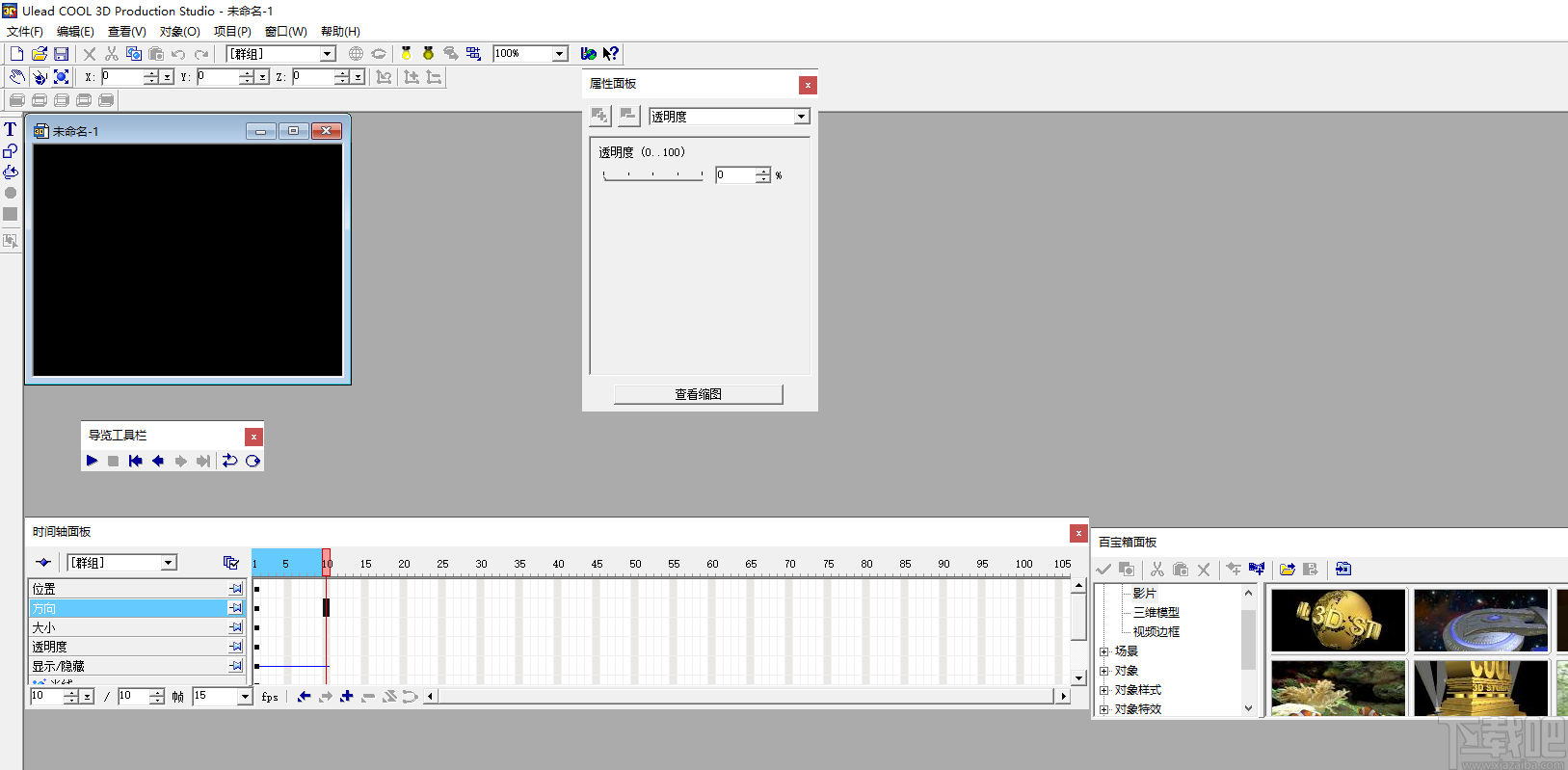The image size is (1568, 770).
Task: Go to previous keyframe arrow in timeline
Action: [x=304, y=697]
